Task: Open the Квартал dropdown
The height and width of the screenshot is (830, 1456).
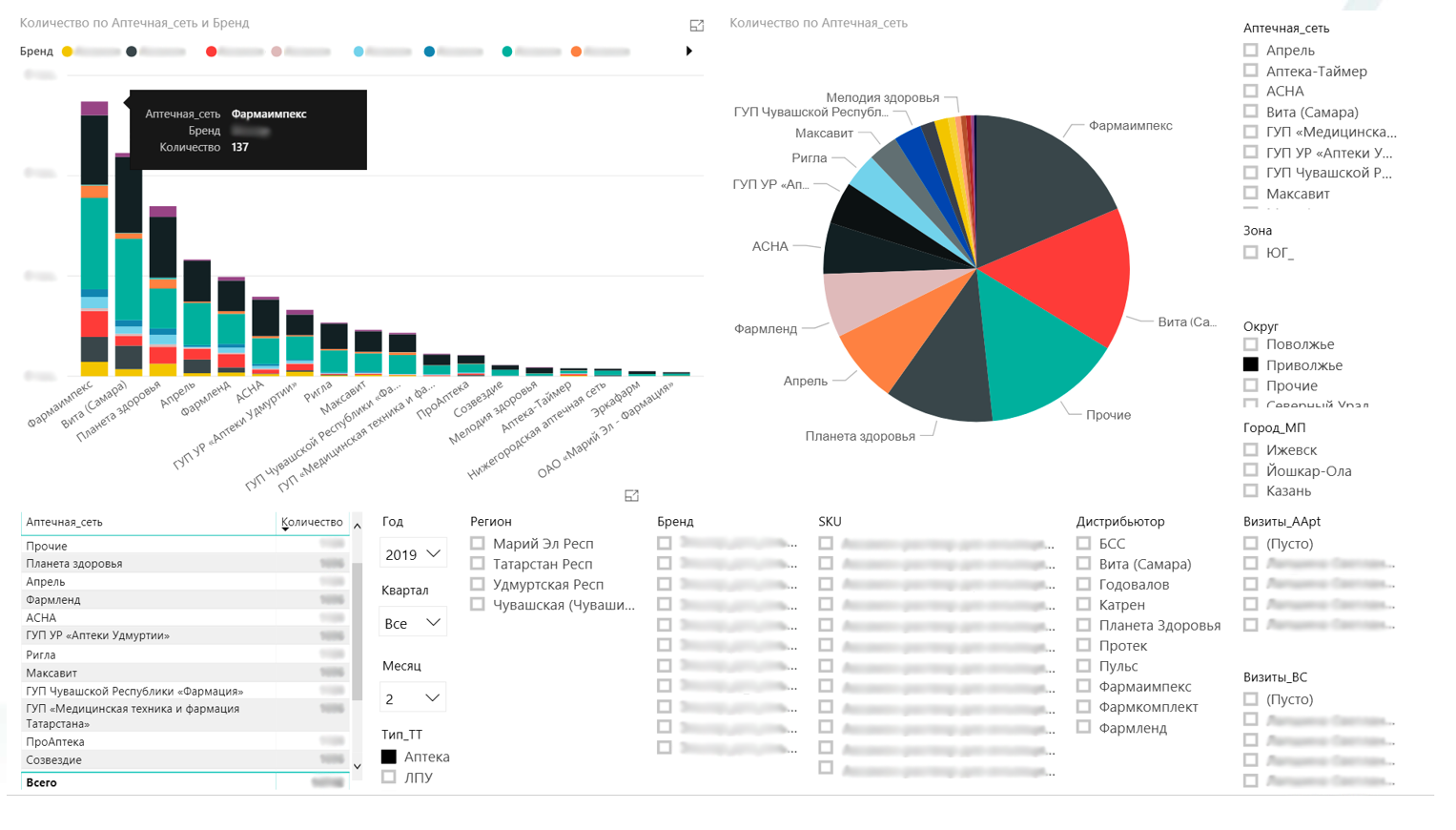Action: click(413, 622)
